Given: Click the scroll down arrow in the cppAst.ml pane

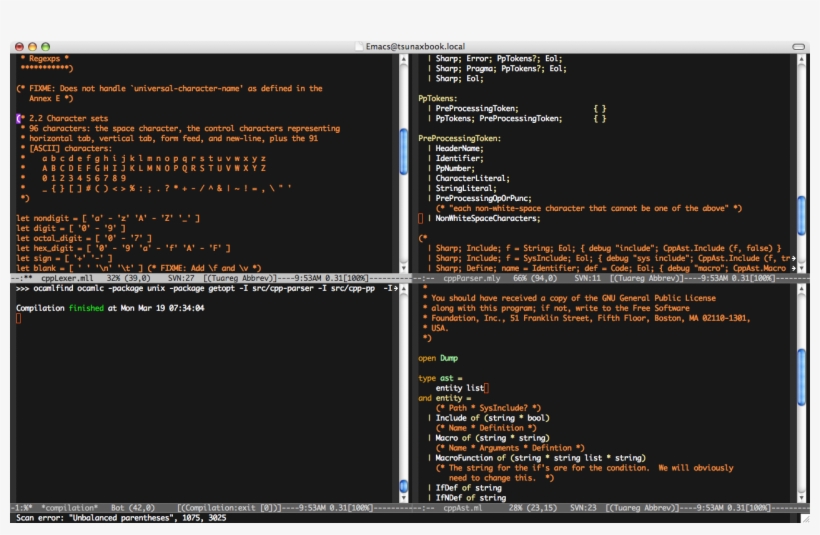Looking at the screenshot, I should [x=802, y=497].
